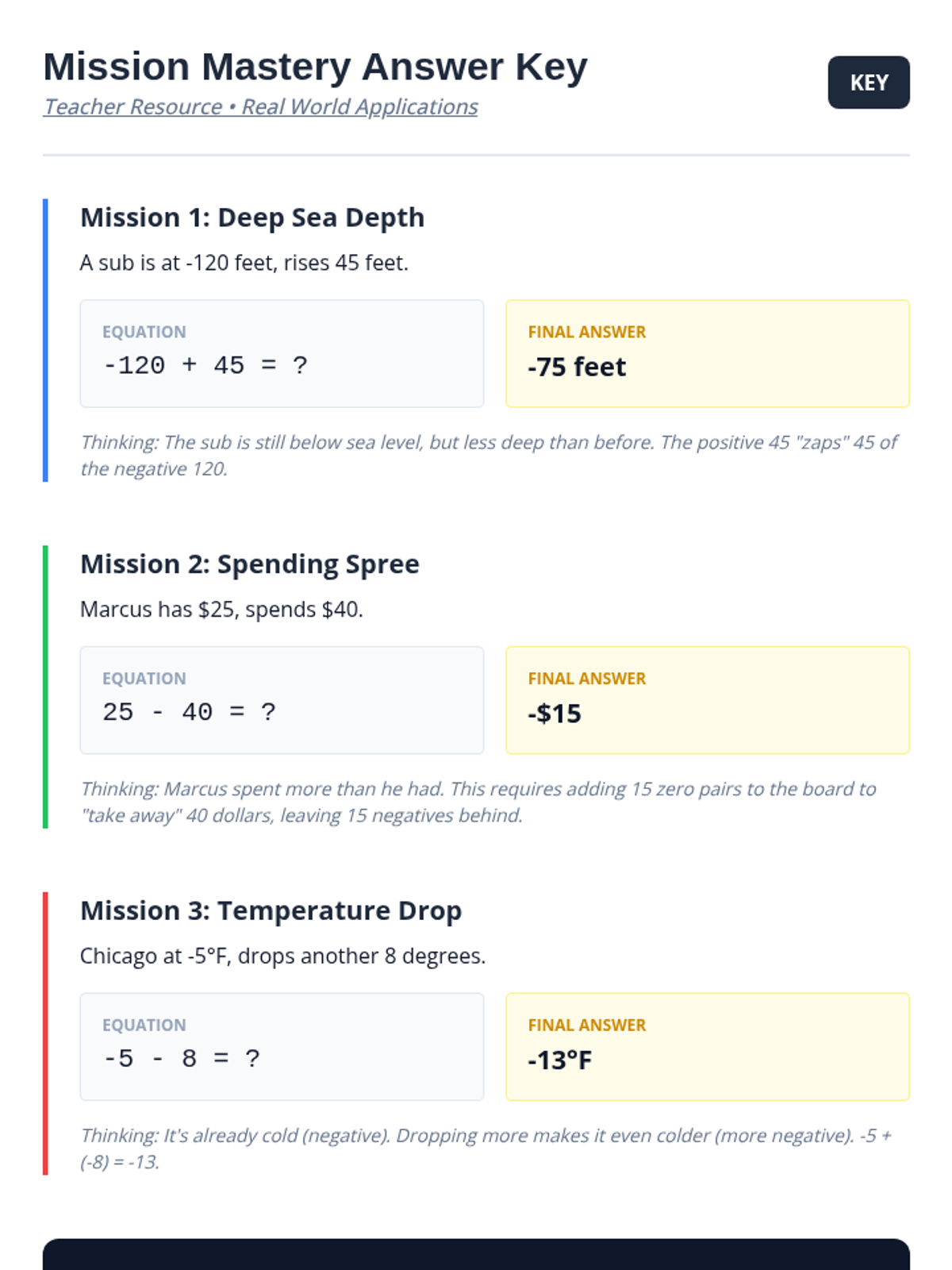Click the 25 - 40 equation box

282,700
